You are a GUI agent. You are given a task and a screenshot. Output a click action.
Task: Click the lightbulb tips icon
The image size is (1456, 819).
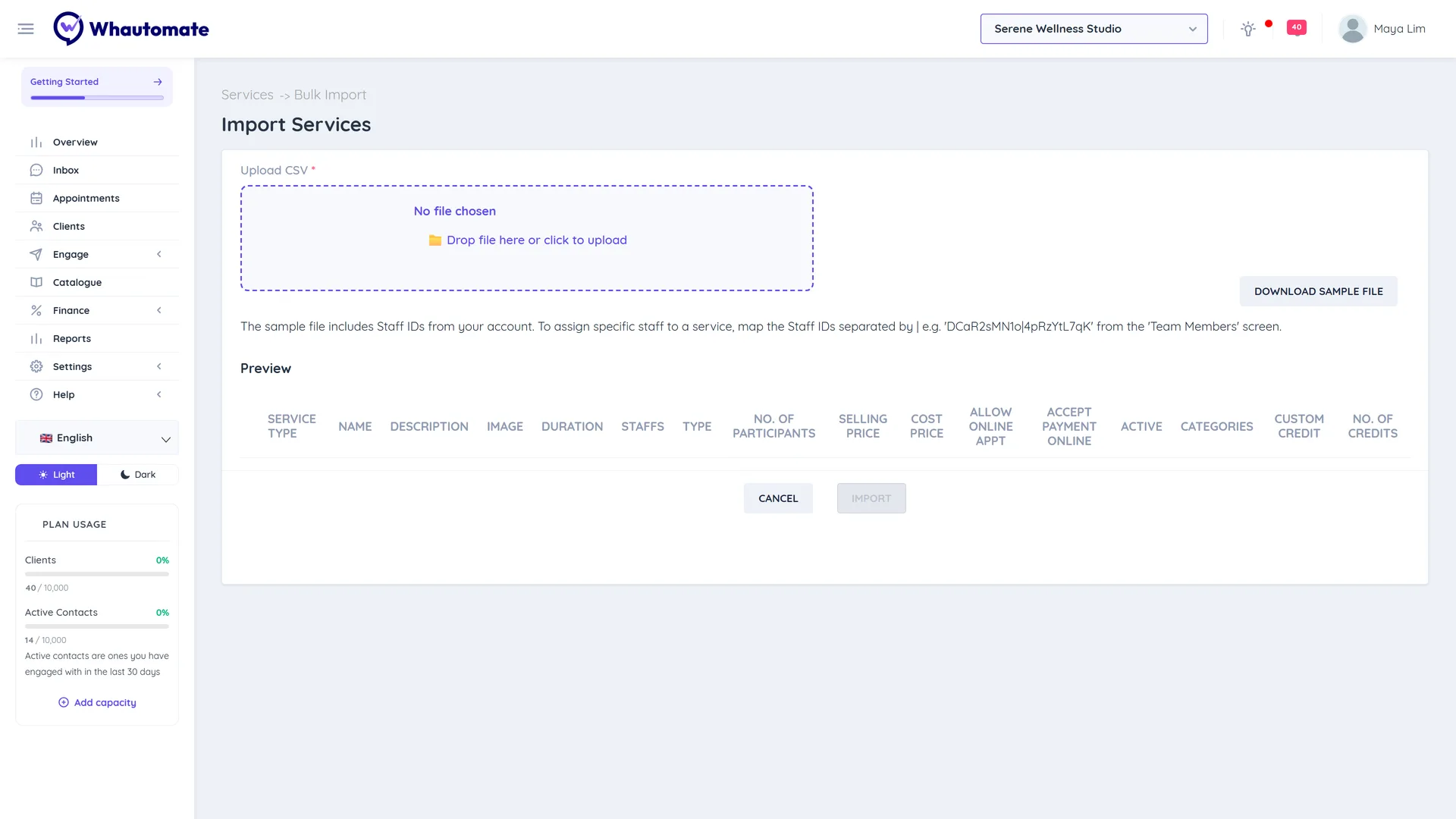1247,29
